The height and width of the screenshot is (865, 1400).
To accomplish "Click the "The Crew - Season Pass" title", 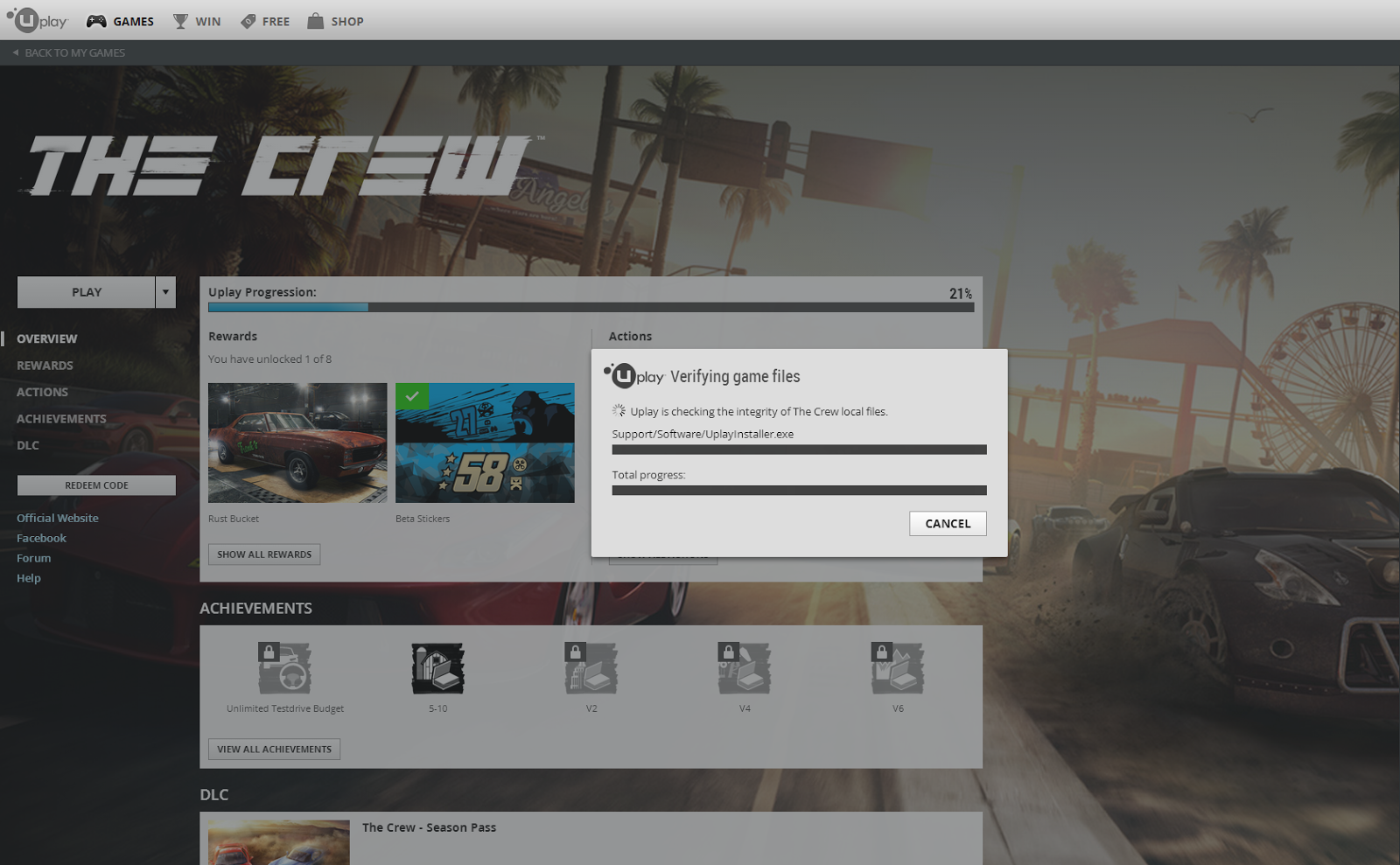I will 429,827.
